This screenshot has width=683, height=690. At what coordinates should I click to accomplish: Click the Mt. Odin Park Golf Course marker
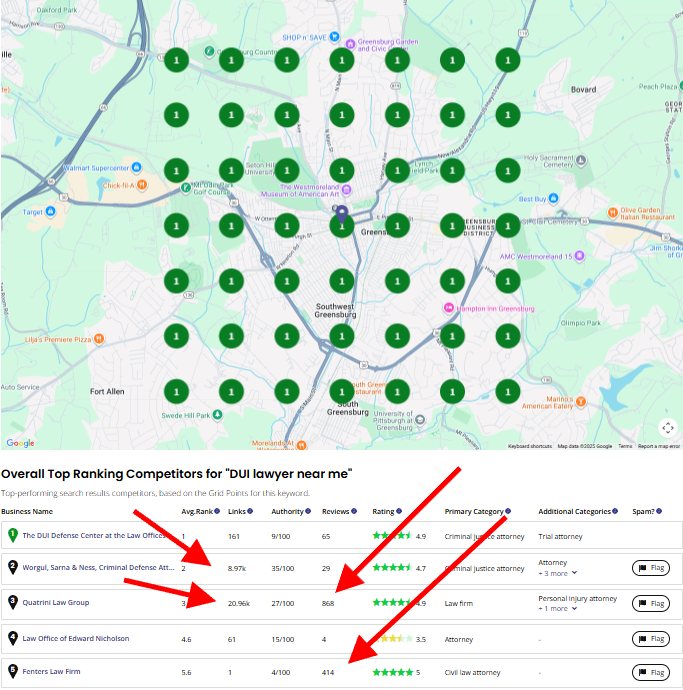pyautogui.click(x=186, y=188)
